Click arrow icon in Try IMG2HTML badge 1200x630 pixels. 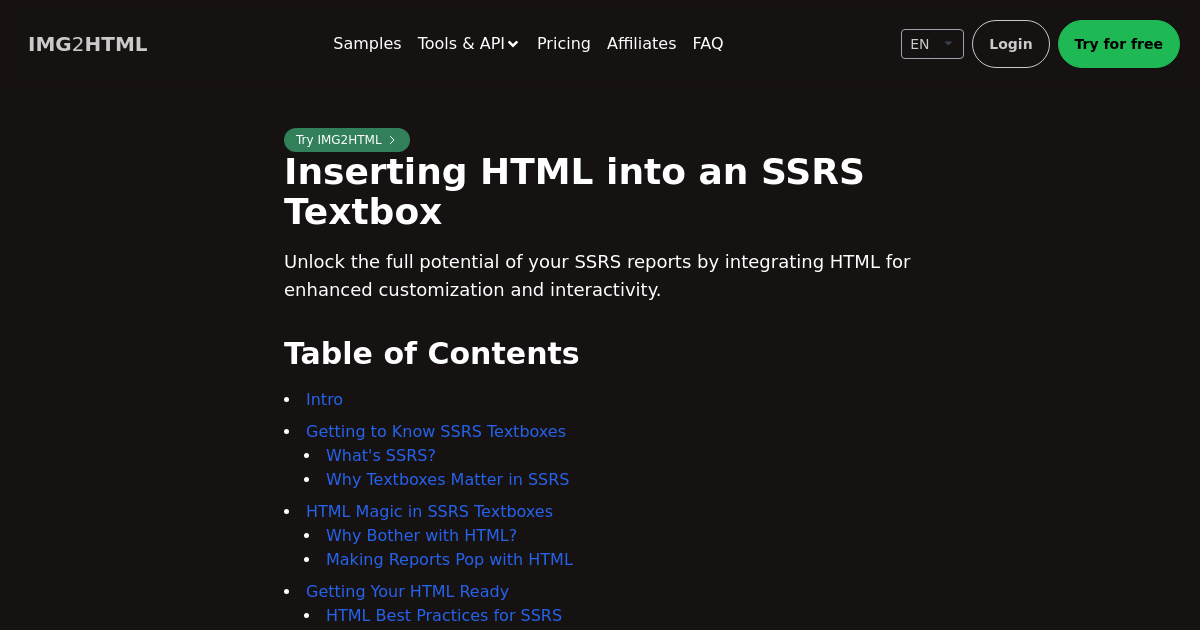tap(392, 140)
